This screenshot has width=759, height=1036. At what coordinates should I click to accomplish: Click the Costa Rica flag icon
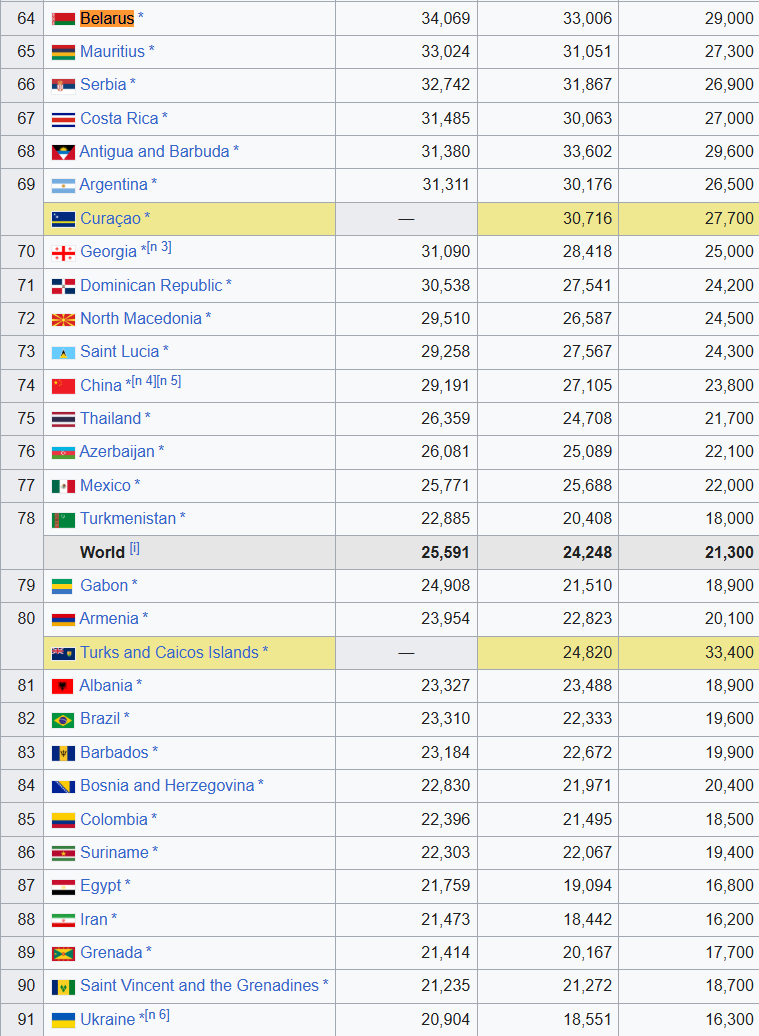click(63, 119)
